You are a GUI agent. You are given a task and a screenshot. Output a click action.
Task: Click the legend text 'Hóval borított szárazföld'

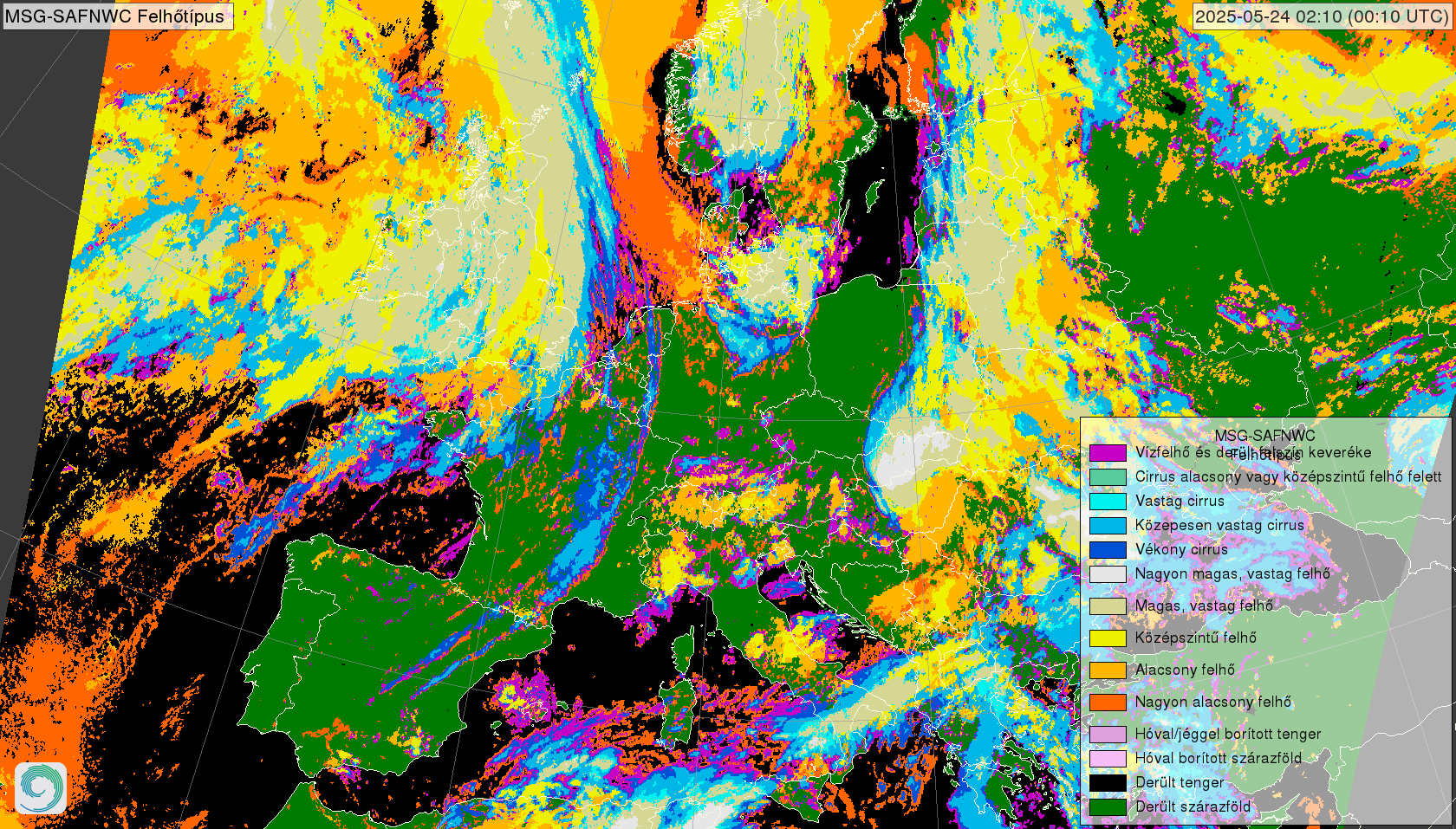click(1219, 758)
